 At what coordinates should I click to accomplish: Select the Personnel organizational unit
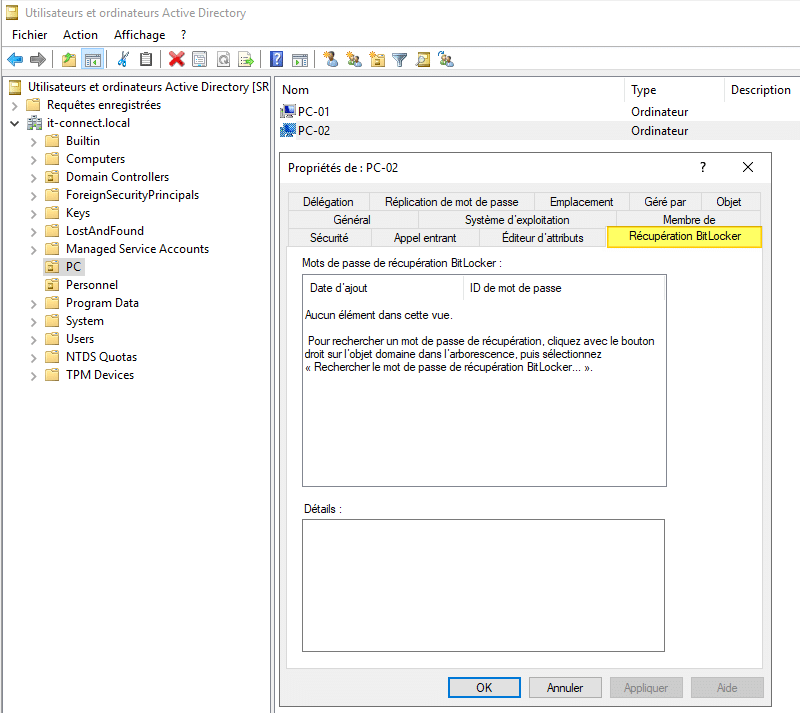point(91,285)
